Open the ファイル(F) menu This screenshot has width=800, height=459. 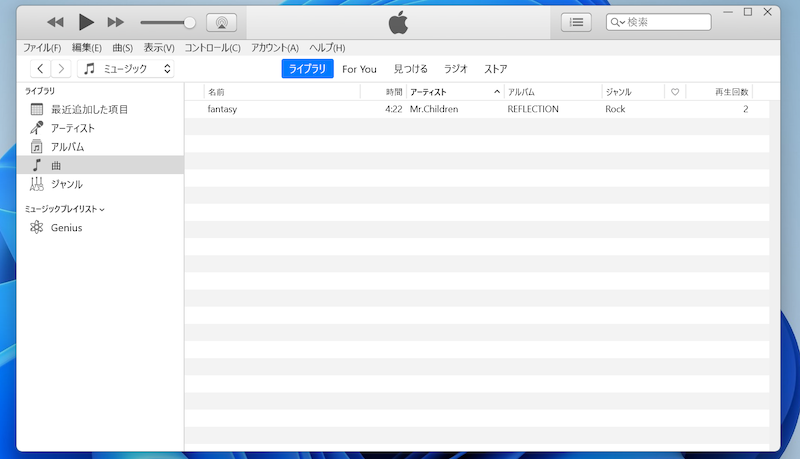[x=41, y=47]
